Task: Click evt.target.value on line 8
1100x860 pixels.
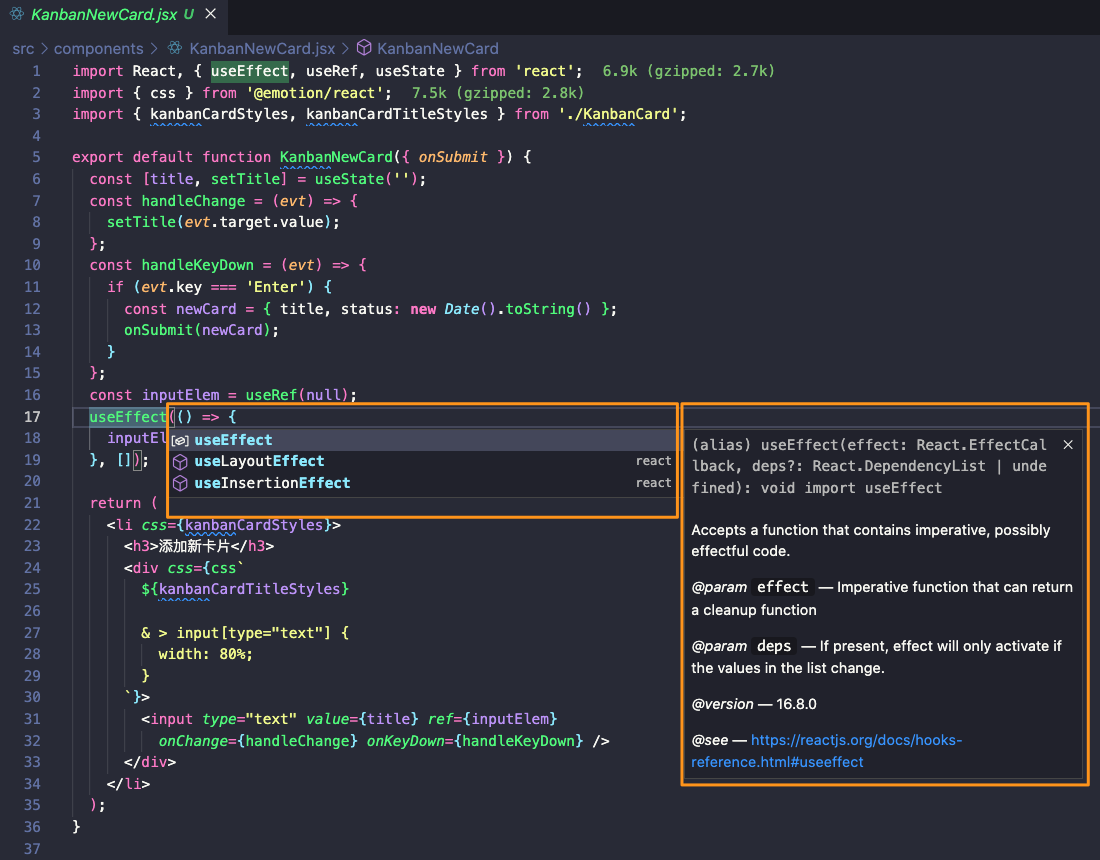Action: click(x=254, y=222)
